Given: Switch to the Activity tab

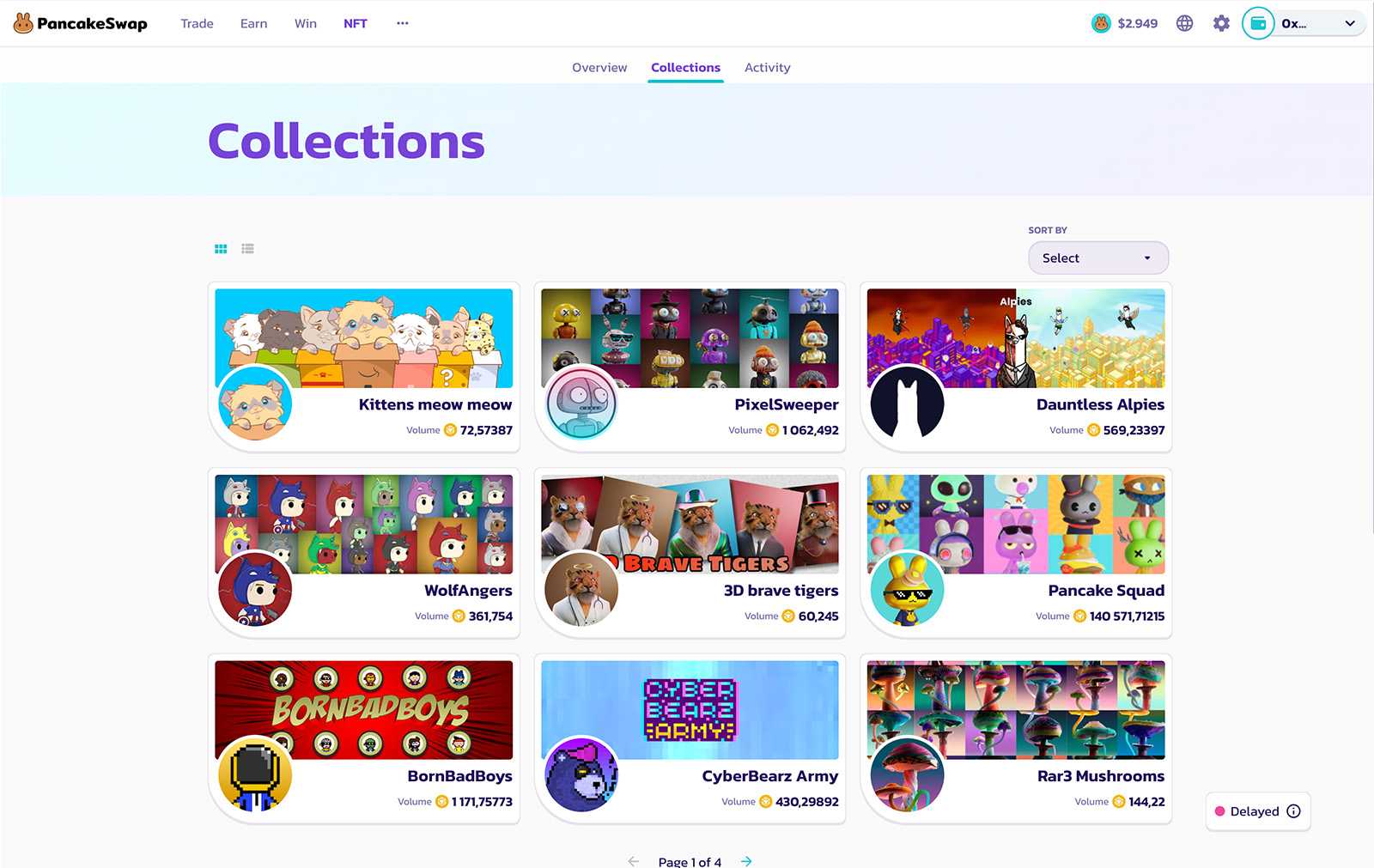Looking at the screenshot, I should click(x=767, y=67).
